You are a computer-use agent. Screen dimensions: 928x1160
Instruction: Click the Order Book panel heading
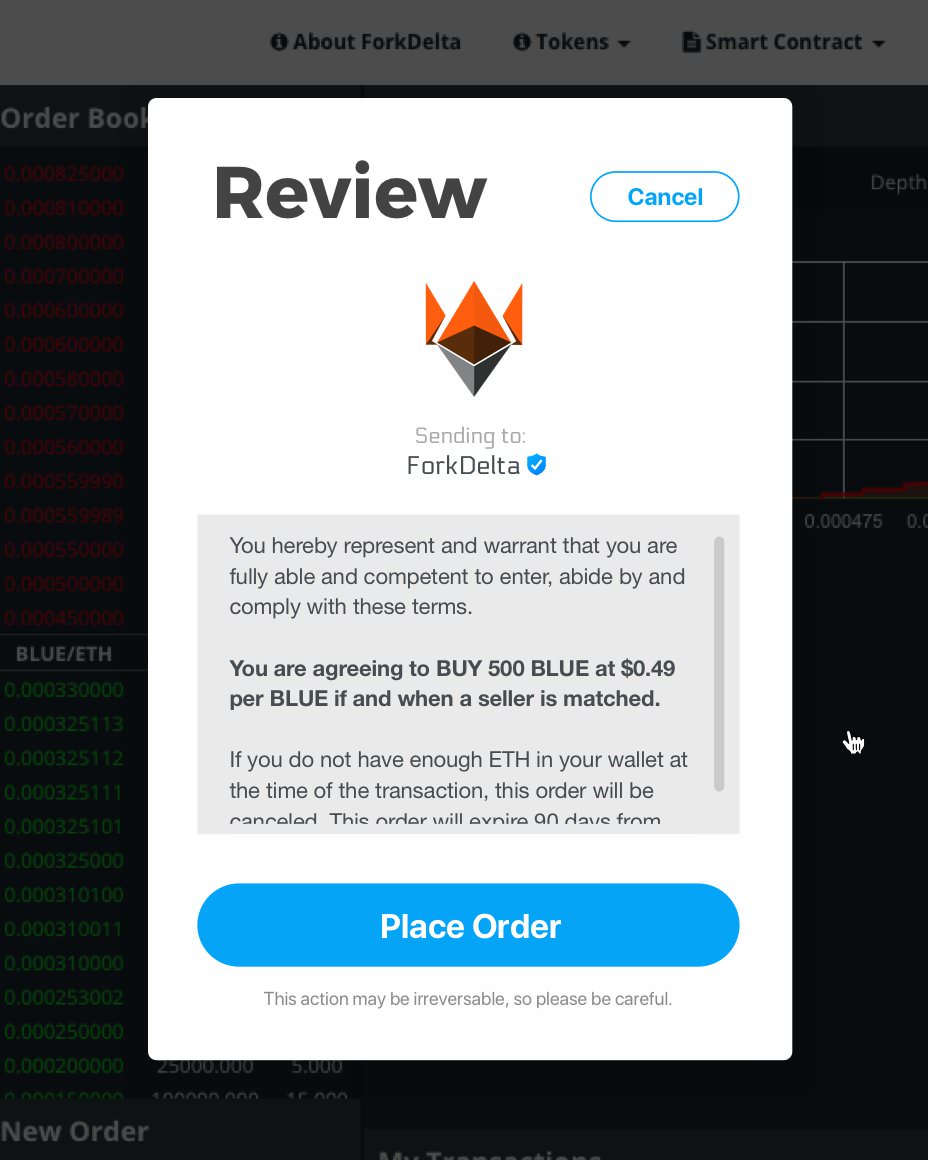(x=74, y=118)
